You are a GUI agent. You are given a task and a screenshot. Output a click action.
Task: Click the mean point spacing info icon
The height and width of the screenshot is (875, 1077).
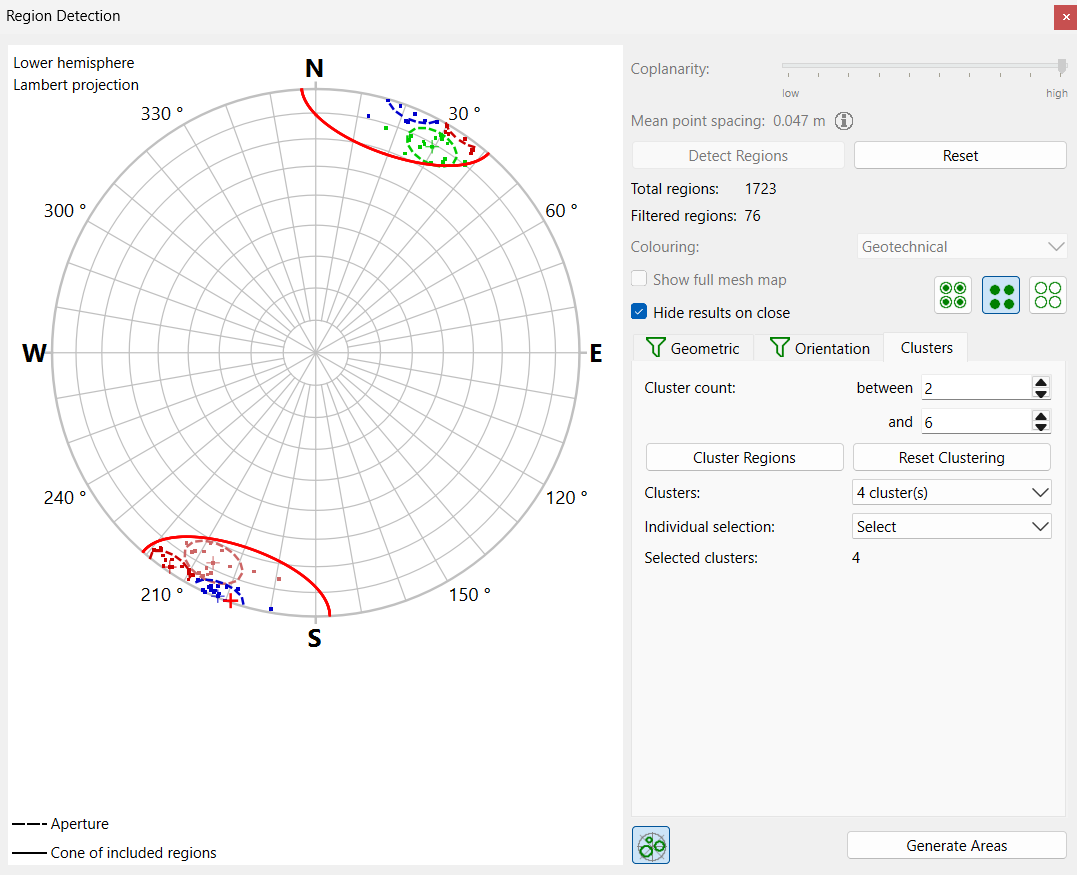tap(843, 121)
